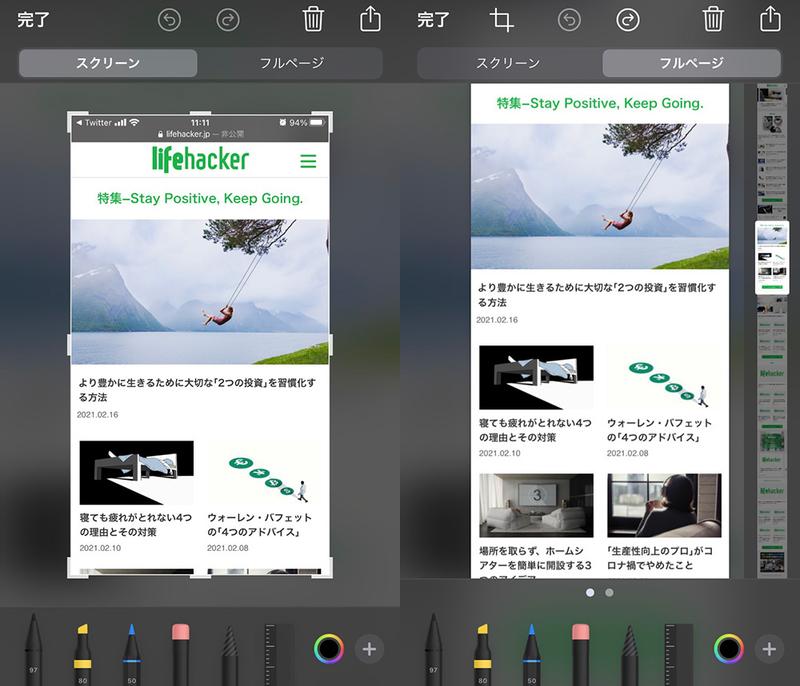Open share sheet in right editor

(770, 19)
